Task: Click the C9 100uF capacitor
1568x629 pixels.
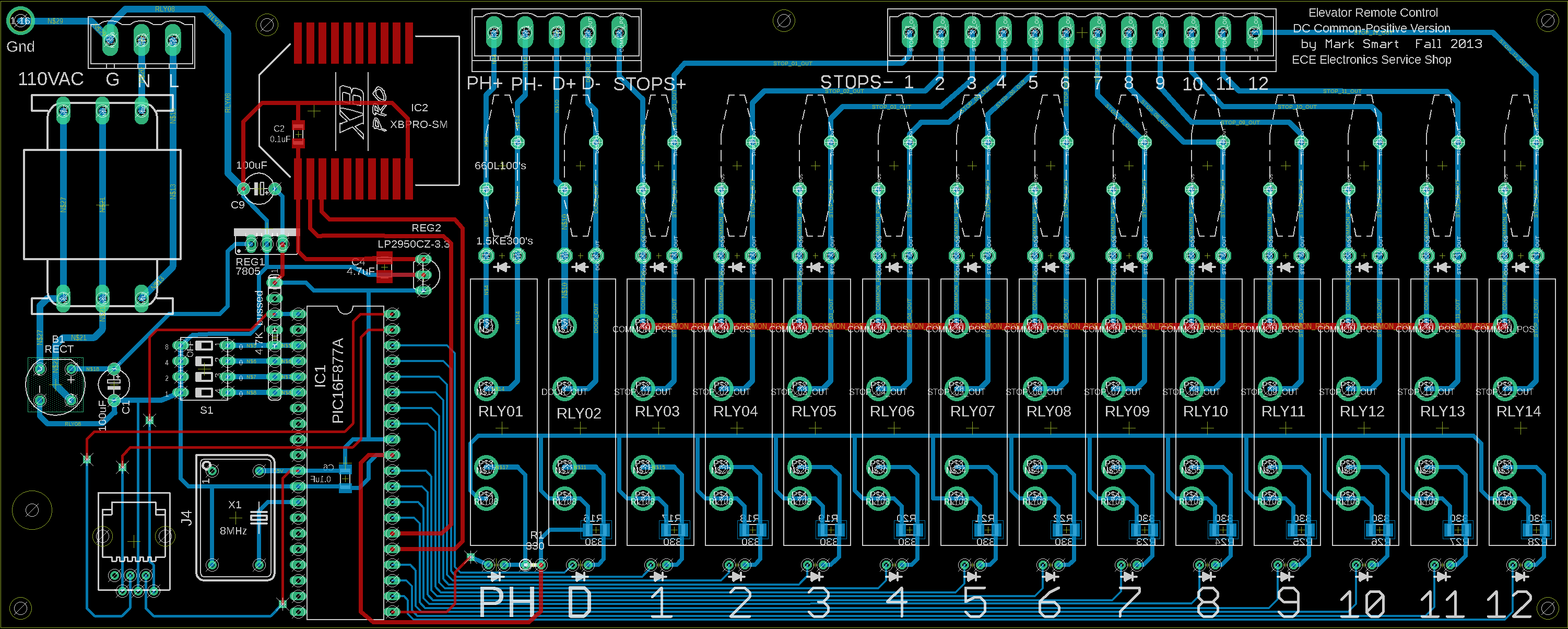Action: (260, 189)
